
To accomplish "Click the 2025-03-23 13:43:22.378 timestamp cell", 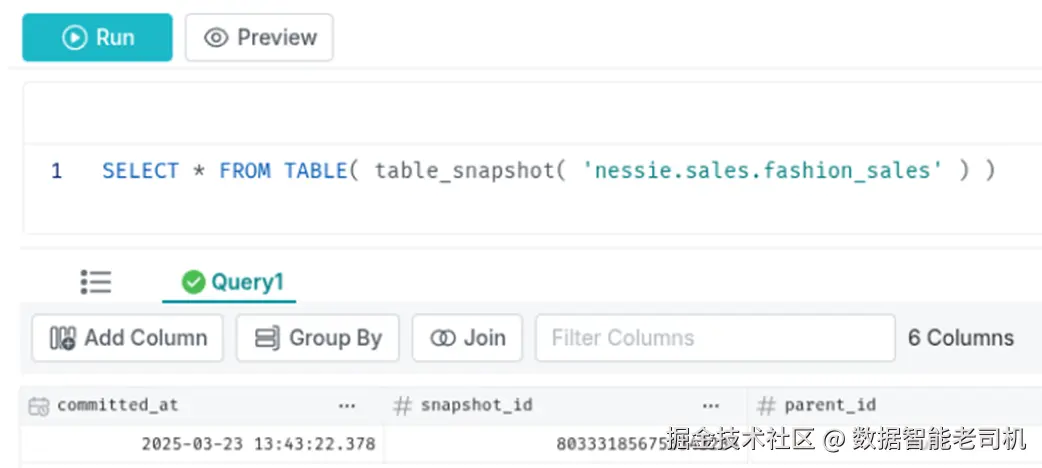I will point(258,443).
